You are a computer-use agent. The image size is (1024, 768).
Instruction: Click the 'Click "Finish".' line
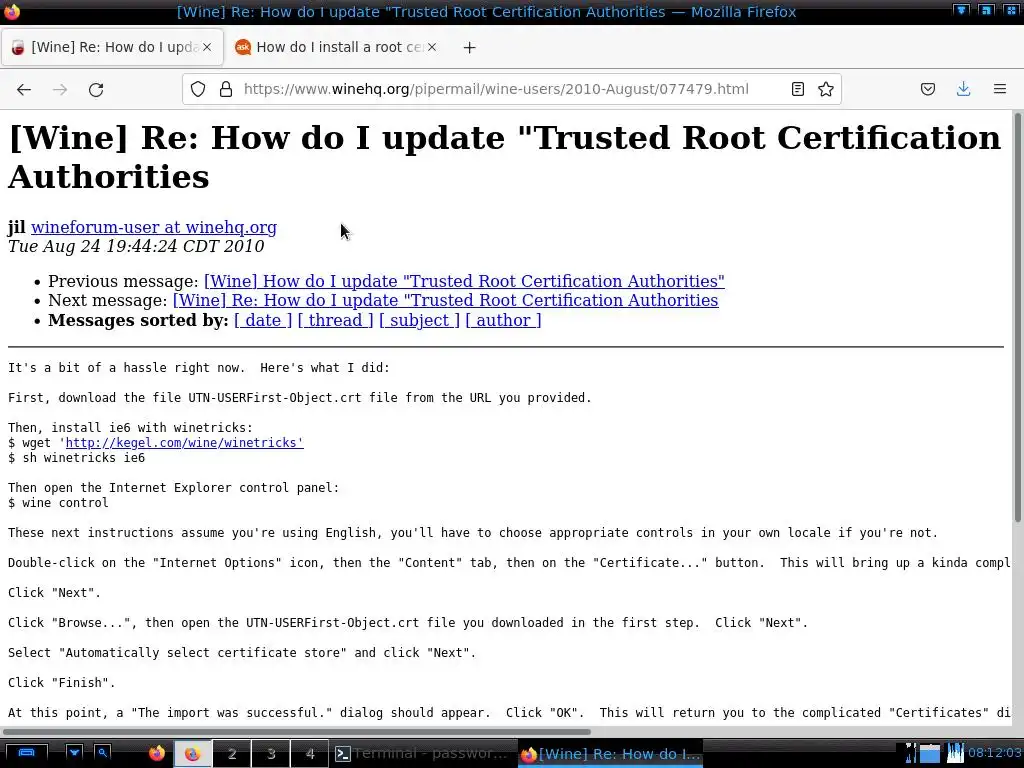(x=61, y=682)
